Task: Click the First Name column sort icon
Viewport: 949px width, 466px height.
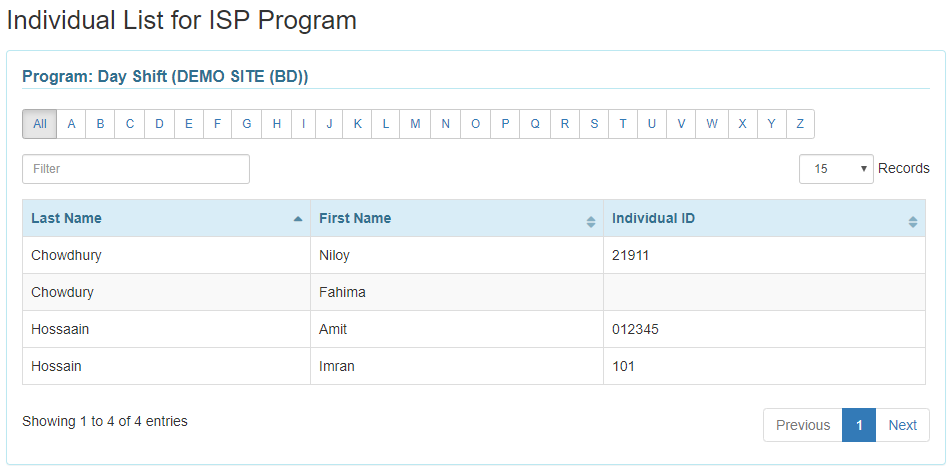Action: 591,222
